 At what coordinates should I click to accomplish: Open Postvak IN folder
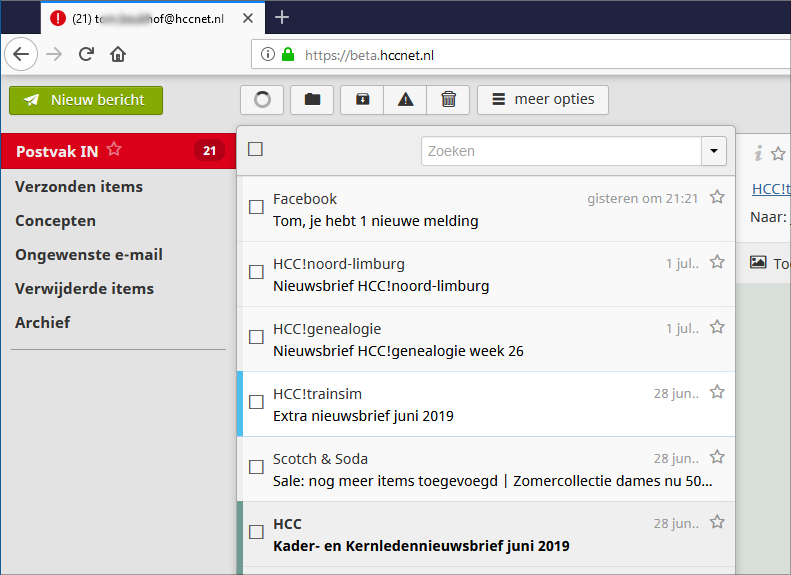coord(119,151)
